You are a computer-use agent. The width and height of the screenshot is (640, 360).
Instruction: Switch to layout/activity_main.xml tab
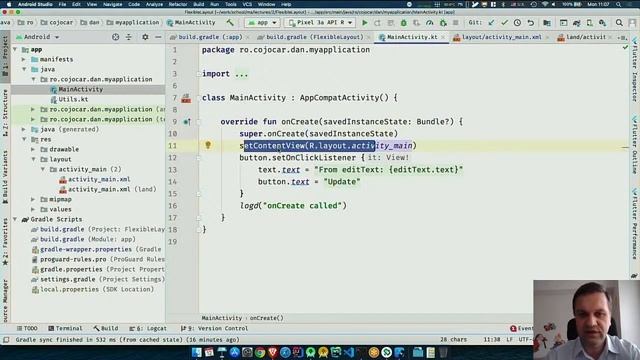(501, 37)
